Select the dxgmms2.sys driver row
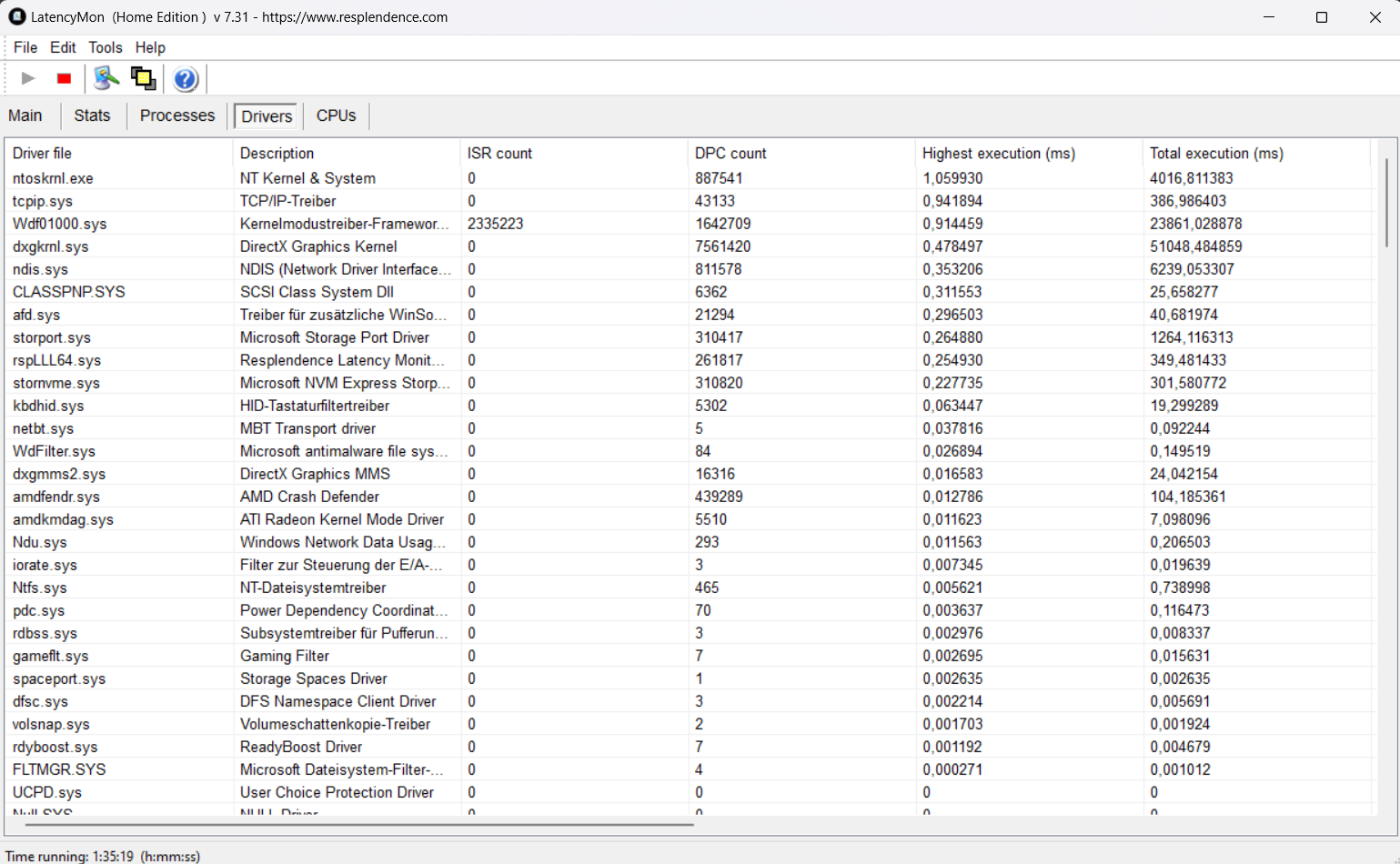1400x864 pixels. (690, 474)
